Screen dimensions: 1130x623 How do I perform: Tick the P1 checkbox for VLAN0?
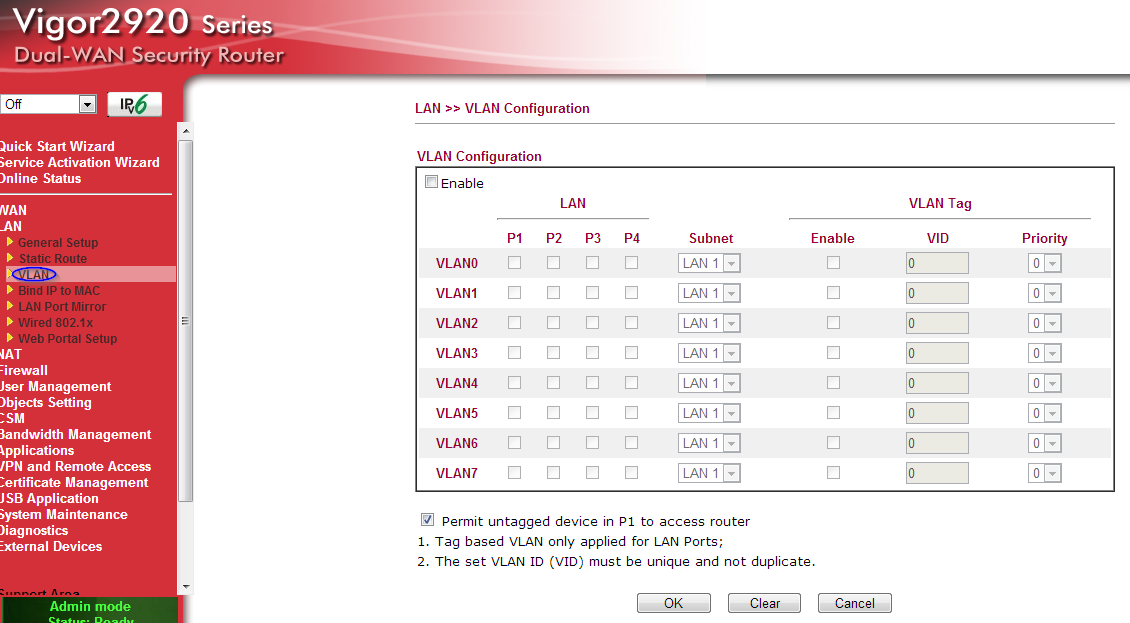pos(514,263)
